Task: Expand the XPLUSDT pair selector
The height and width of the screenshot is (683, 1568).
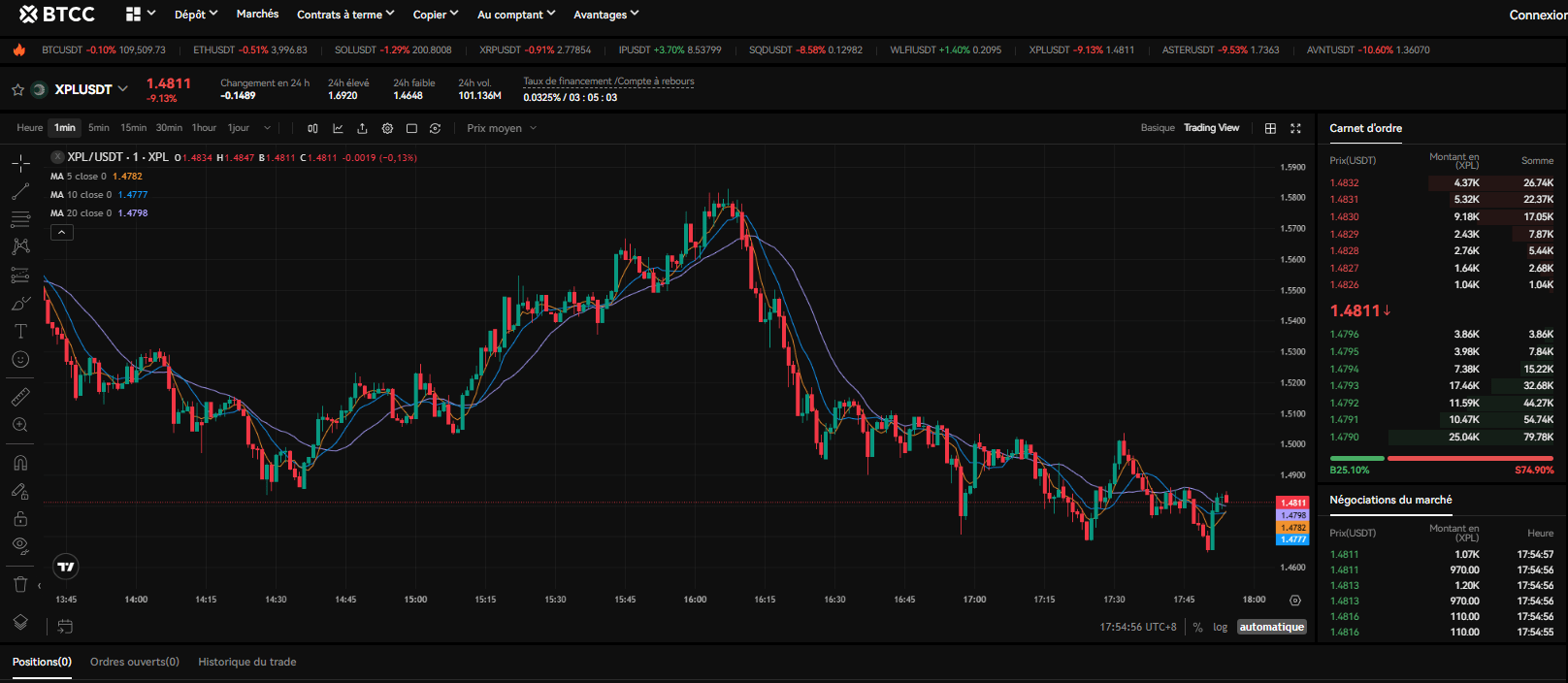Action: tap(122, 89)
